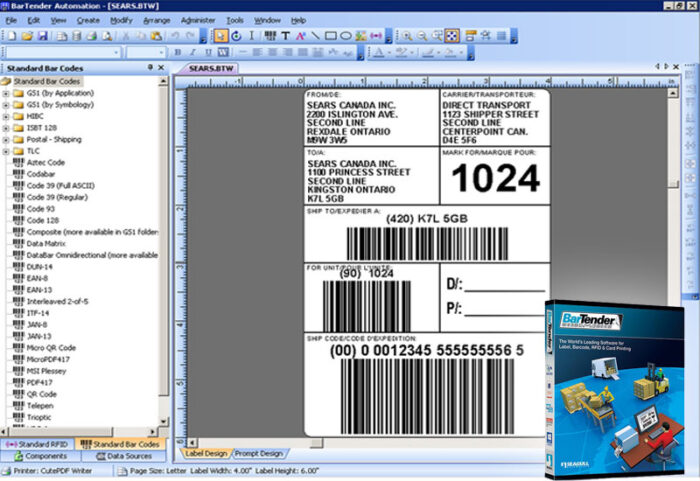Click the Zoom In magnifier icon
700x481 pixels.
406,36
